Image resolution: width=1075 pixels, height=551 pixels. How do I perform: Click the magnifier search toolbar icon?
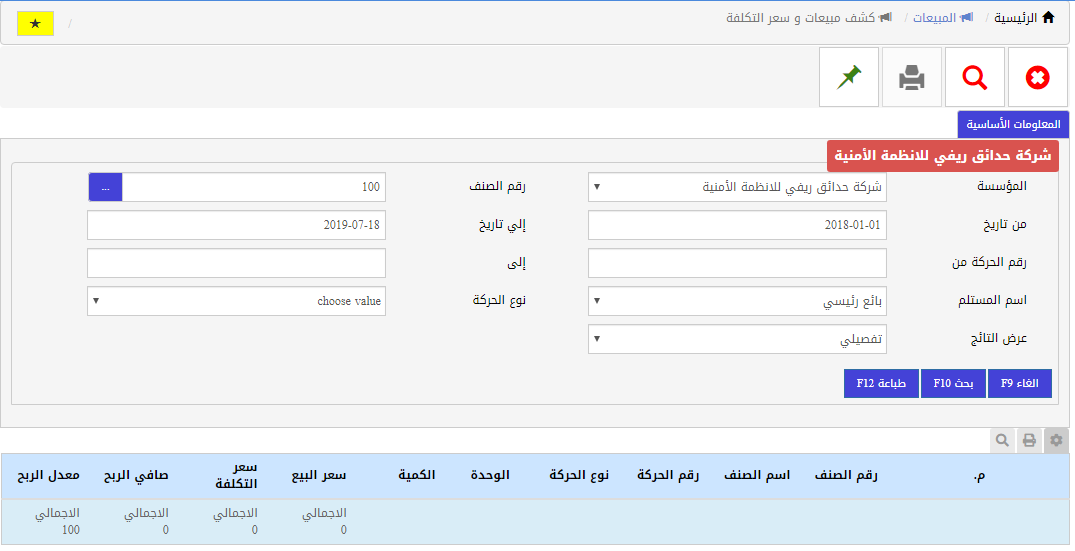point(974,77)
